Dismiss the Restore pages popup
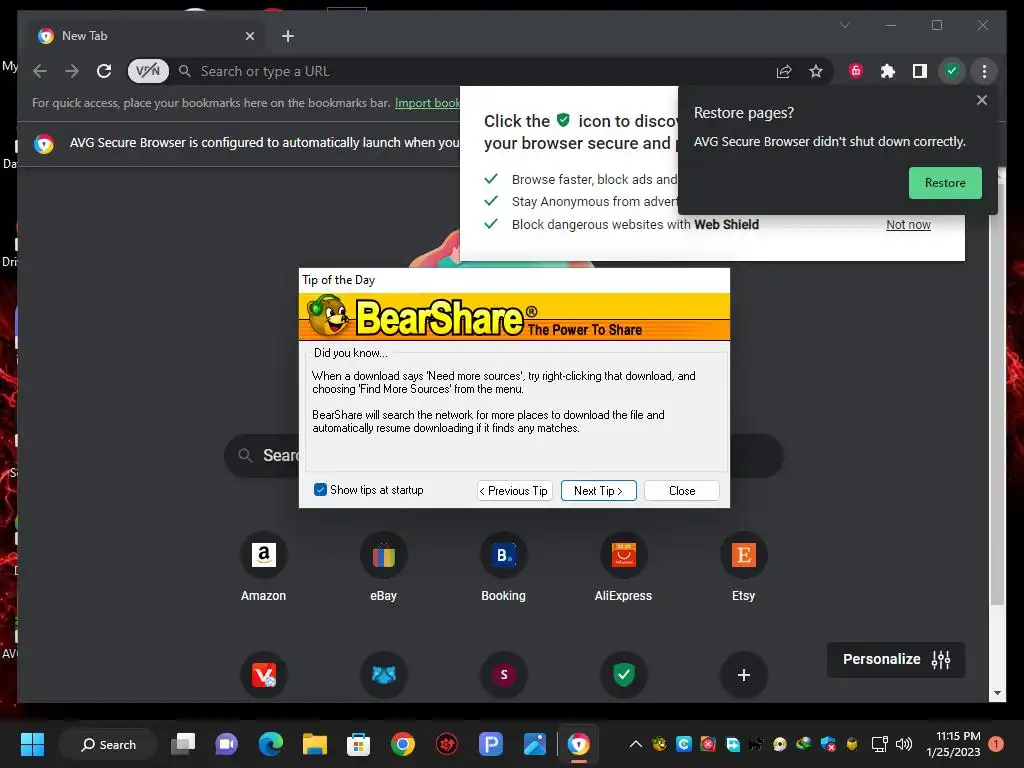The height and width of the screenshot is (768, 1024). [982, 100]
